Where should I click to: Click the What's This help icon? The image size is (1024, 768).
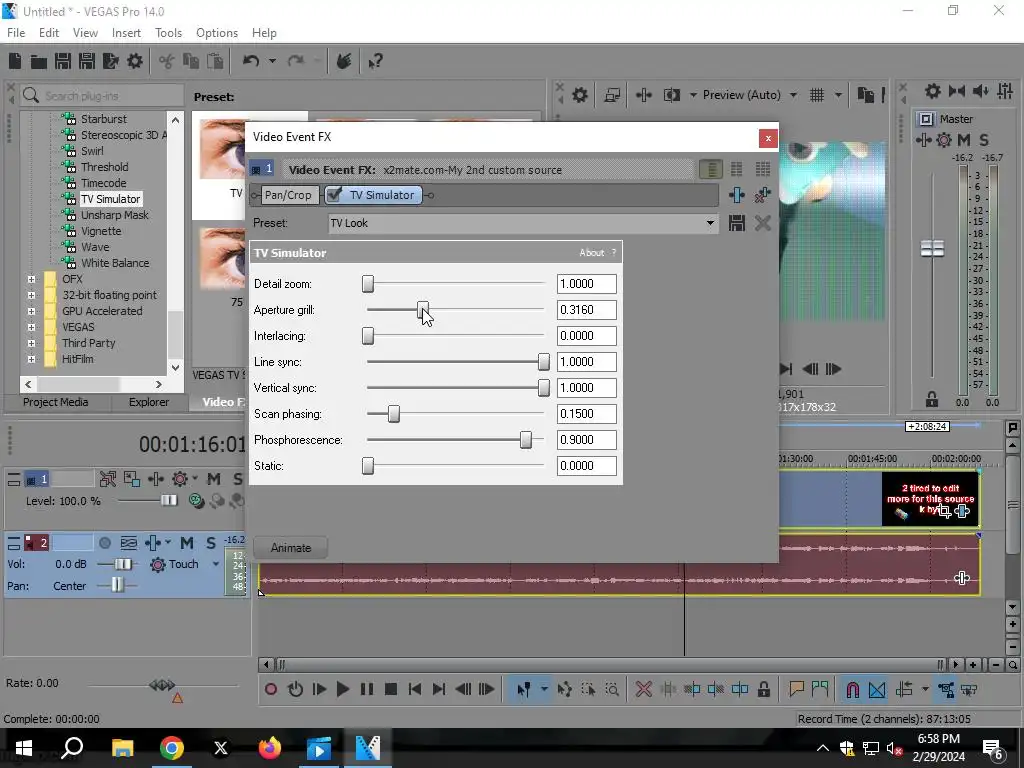375,61
